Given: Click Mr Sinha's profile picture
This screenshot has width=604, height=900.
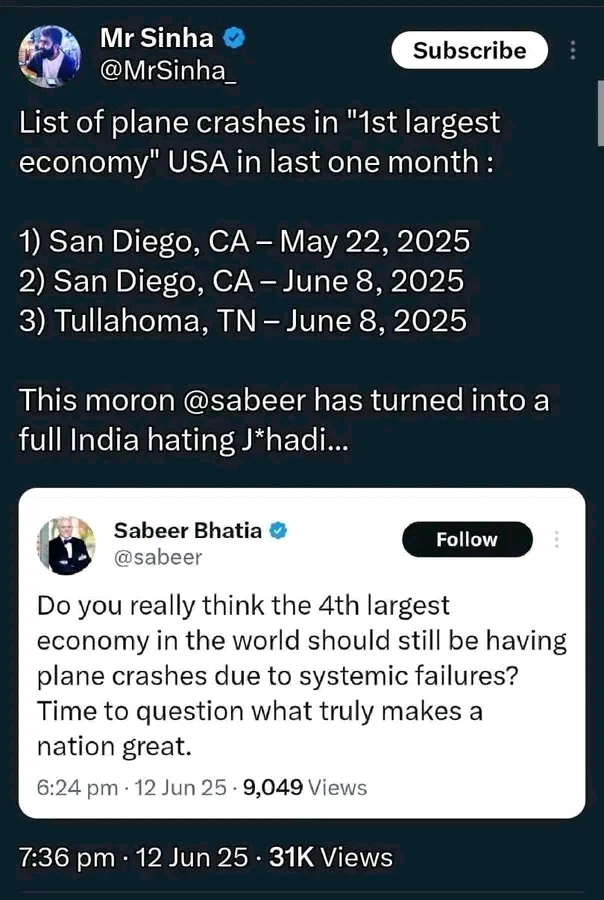Looking at the screenshot, I should tap(51, 56).
